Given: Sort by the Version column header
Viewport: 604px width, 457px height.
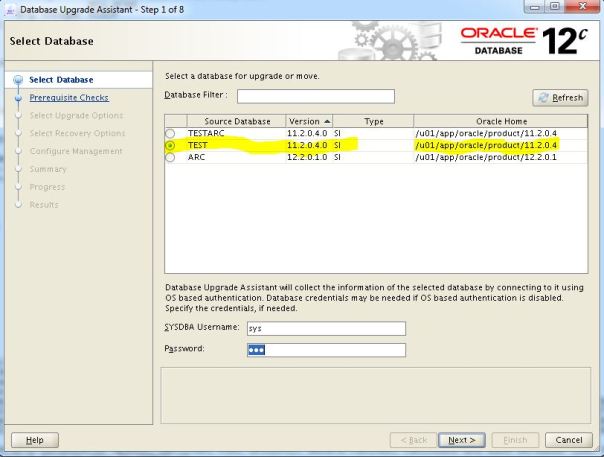Looking at the screenshot, I should (309, 121).
